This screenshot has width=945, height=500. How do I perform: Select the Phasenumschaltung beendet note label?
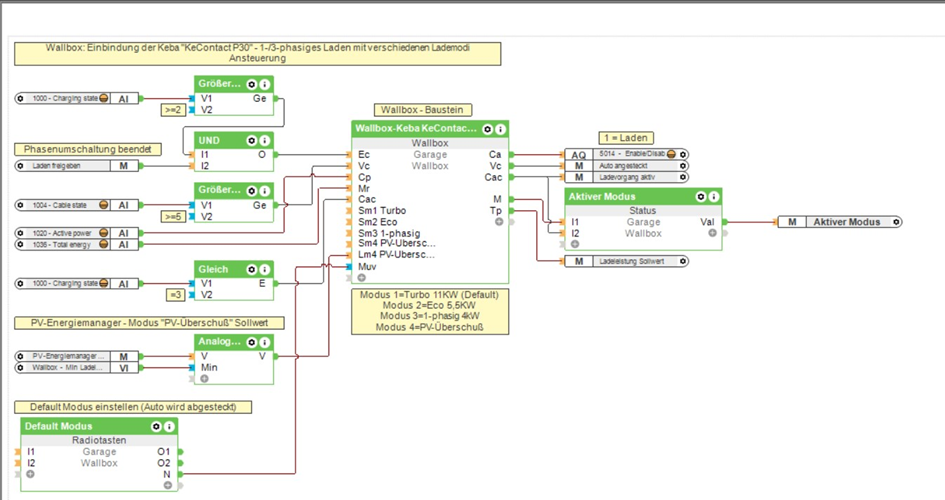(86, 149)
